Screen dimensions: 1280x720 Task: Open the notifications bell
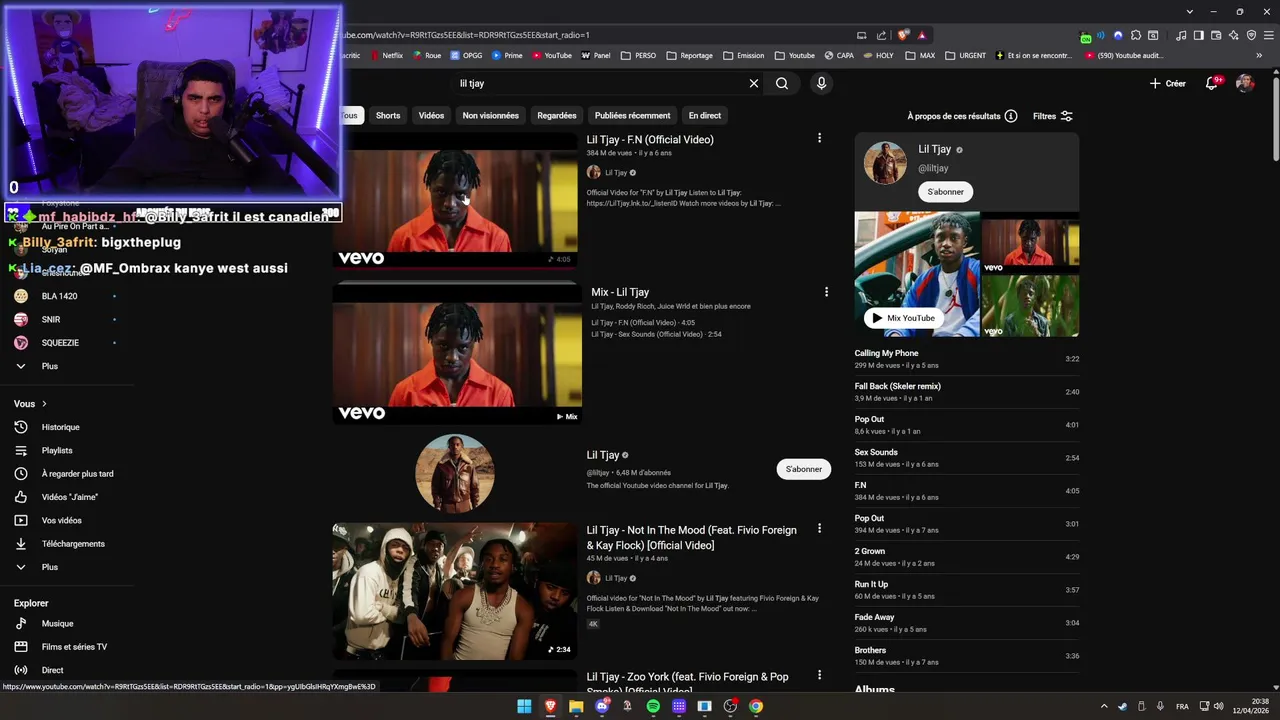pos(1212,83)
